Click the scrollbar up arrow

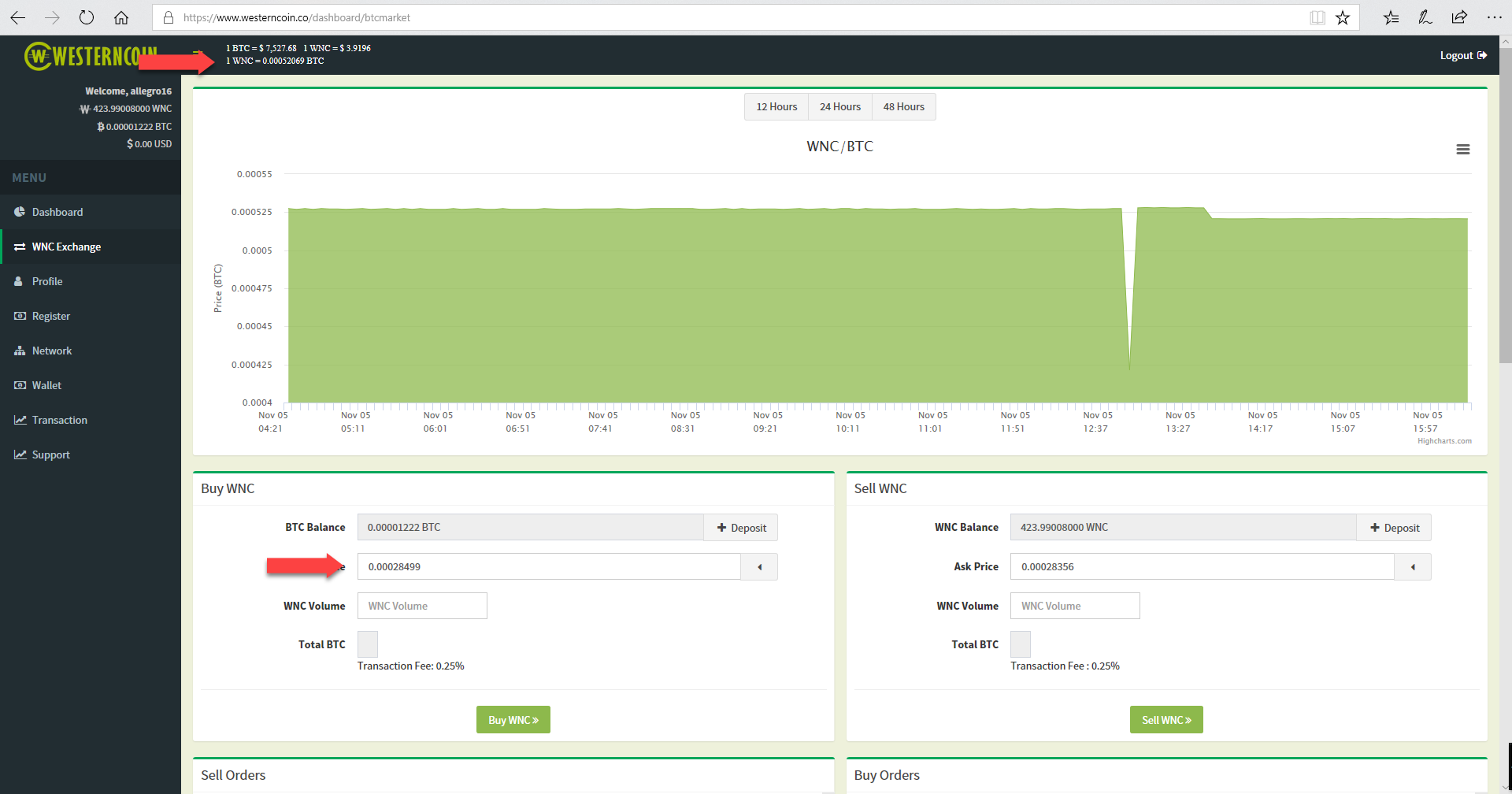1505,42
